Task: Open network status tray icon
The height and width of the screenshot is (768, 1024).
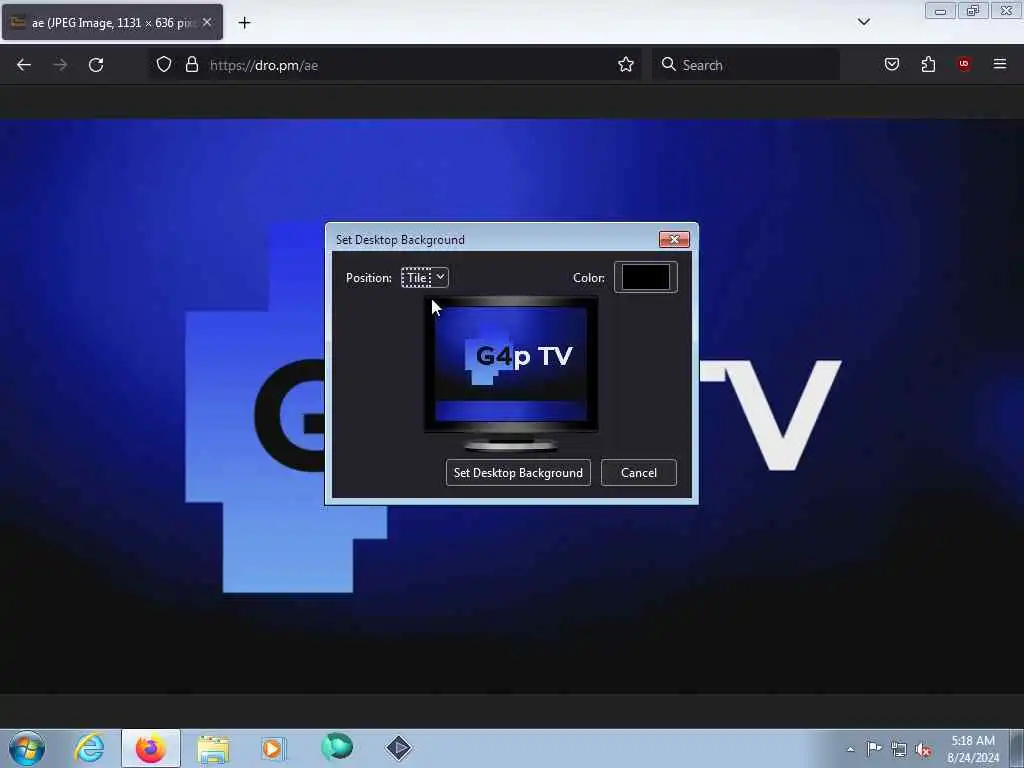Action: (x=899, y=749)
